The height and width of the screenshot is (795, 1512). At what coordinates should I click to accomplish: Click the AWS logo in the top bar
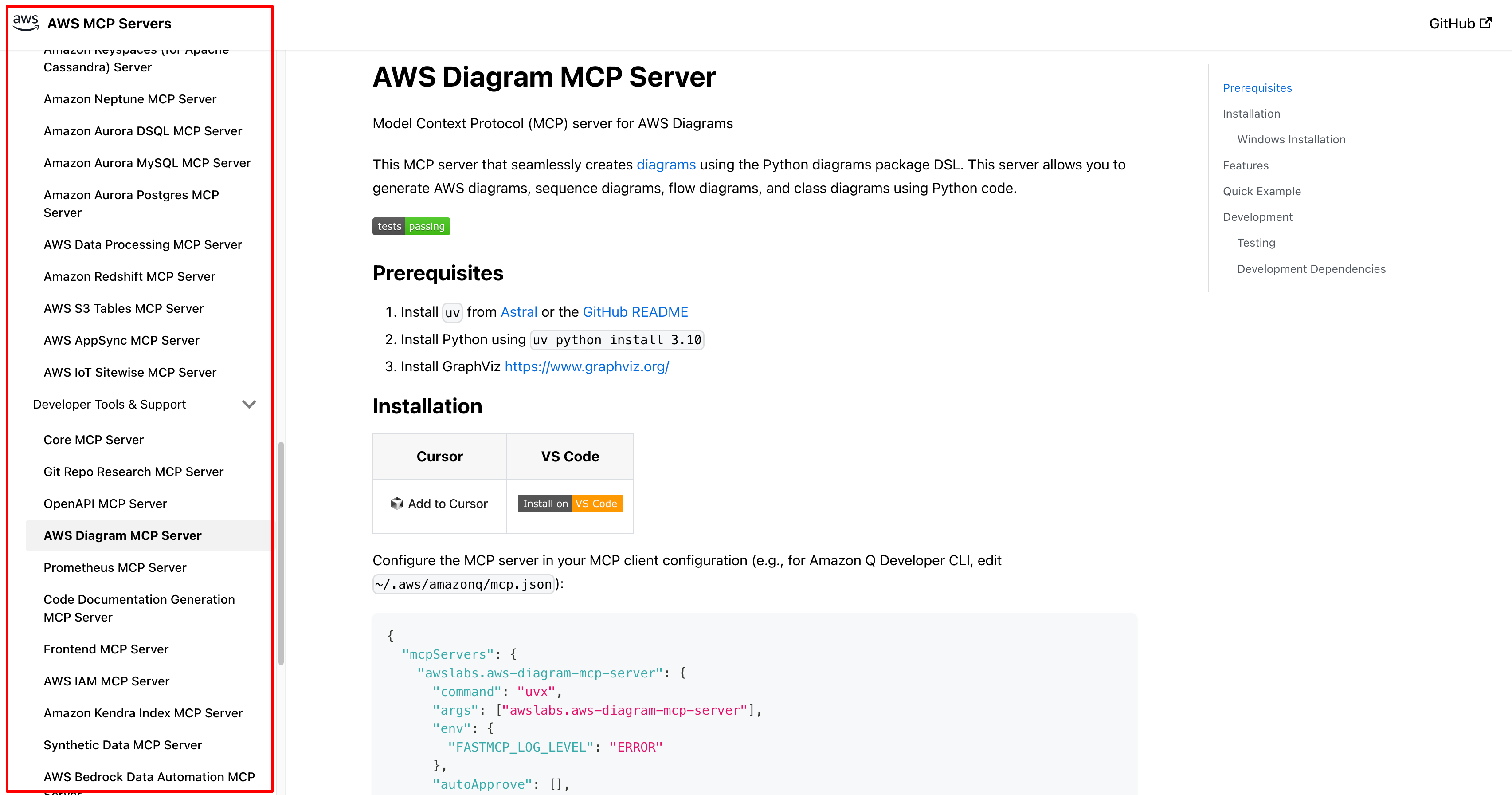(x=25, y=22)
